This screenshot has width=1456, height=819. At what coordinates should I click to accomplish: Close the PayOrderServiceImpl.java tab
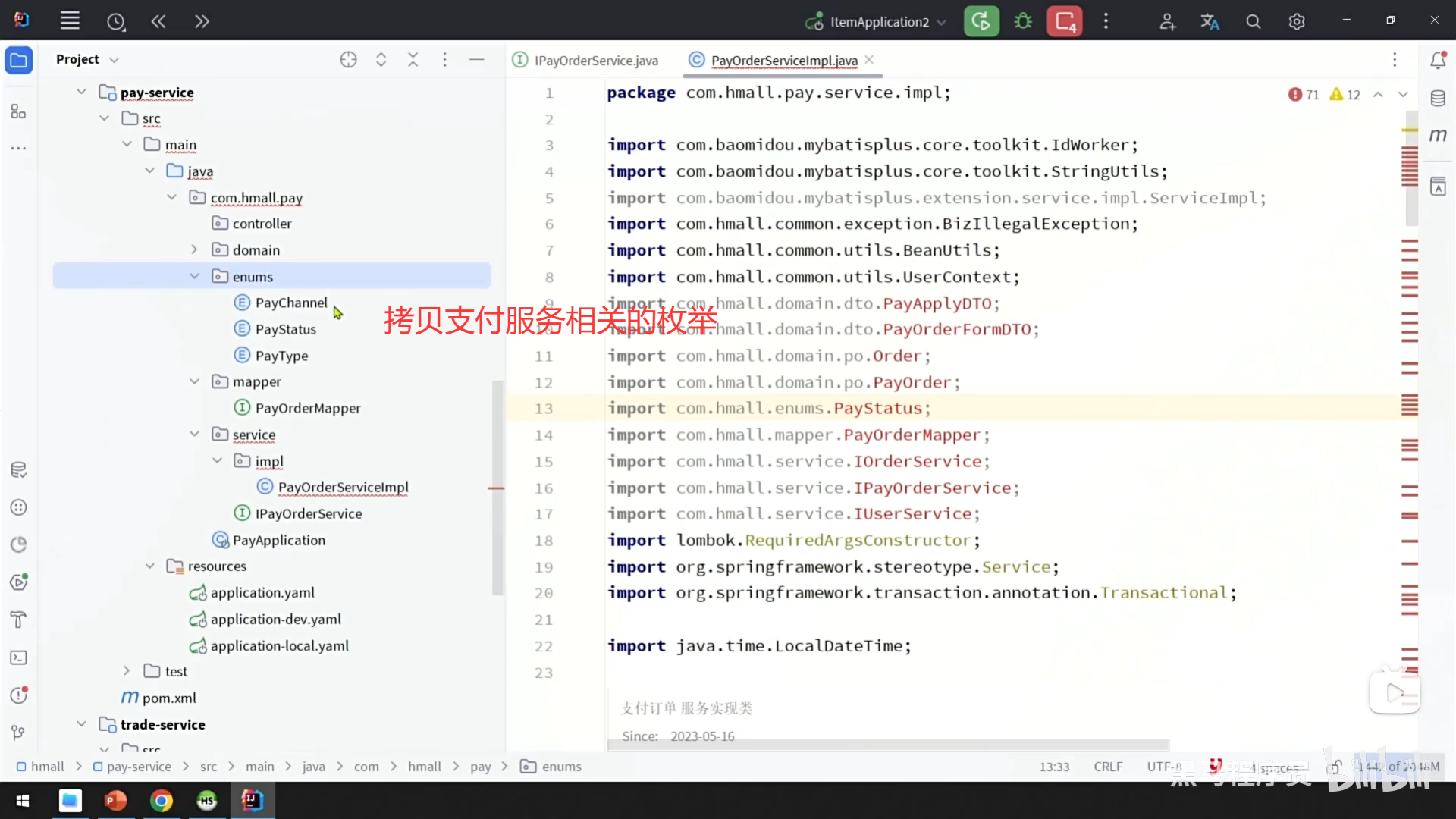click(x=869, y=60)
